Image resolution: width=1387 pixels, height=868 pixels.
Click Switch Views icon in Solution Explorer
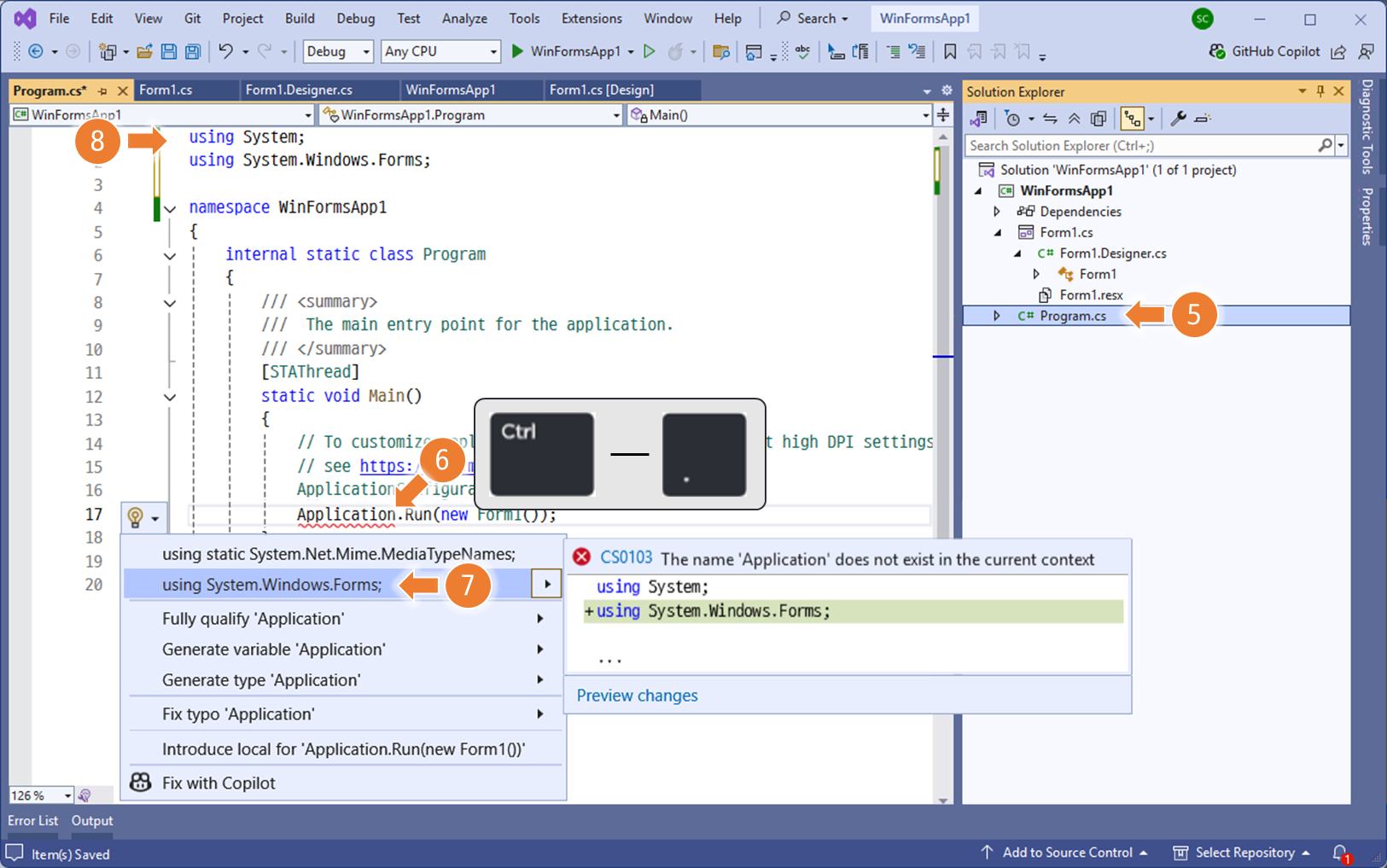[979, 119]
